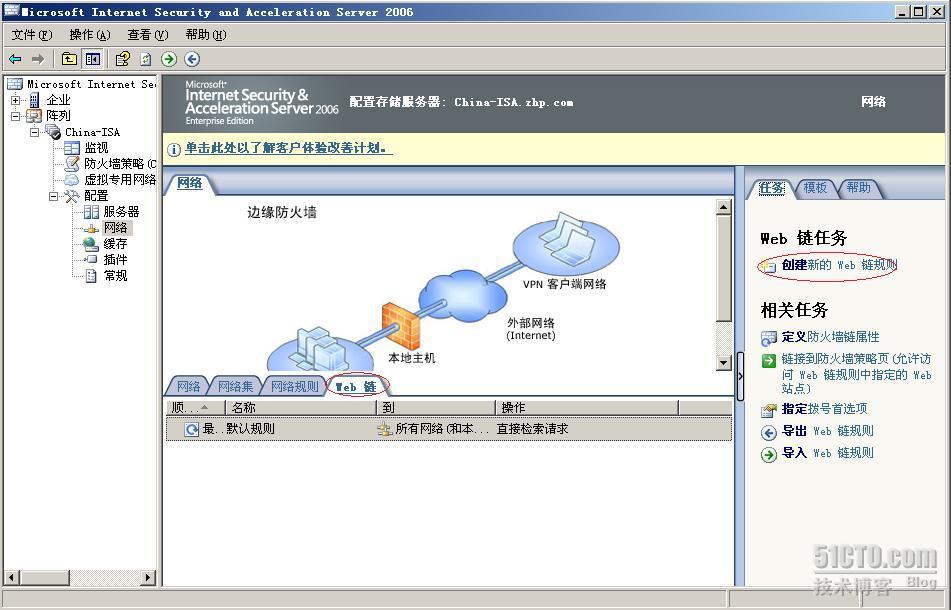Viewport: 951px width, 610px height.
Task: Click the China-ISA server icon
Action: click(53, 132)
